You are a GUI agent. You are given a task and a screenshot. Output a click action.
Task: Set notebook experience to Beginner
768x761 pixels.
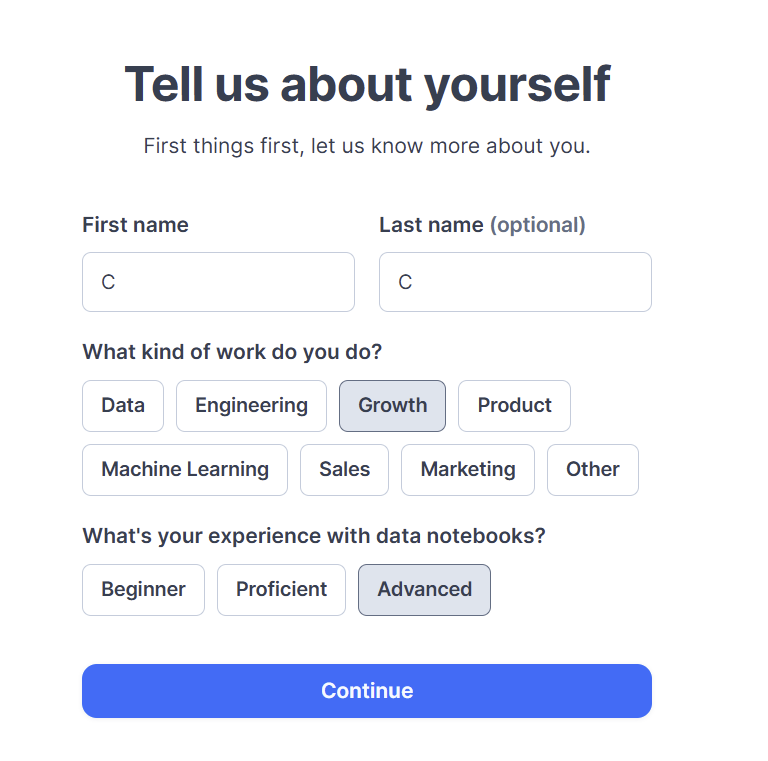tap(143, 590)
